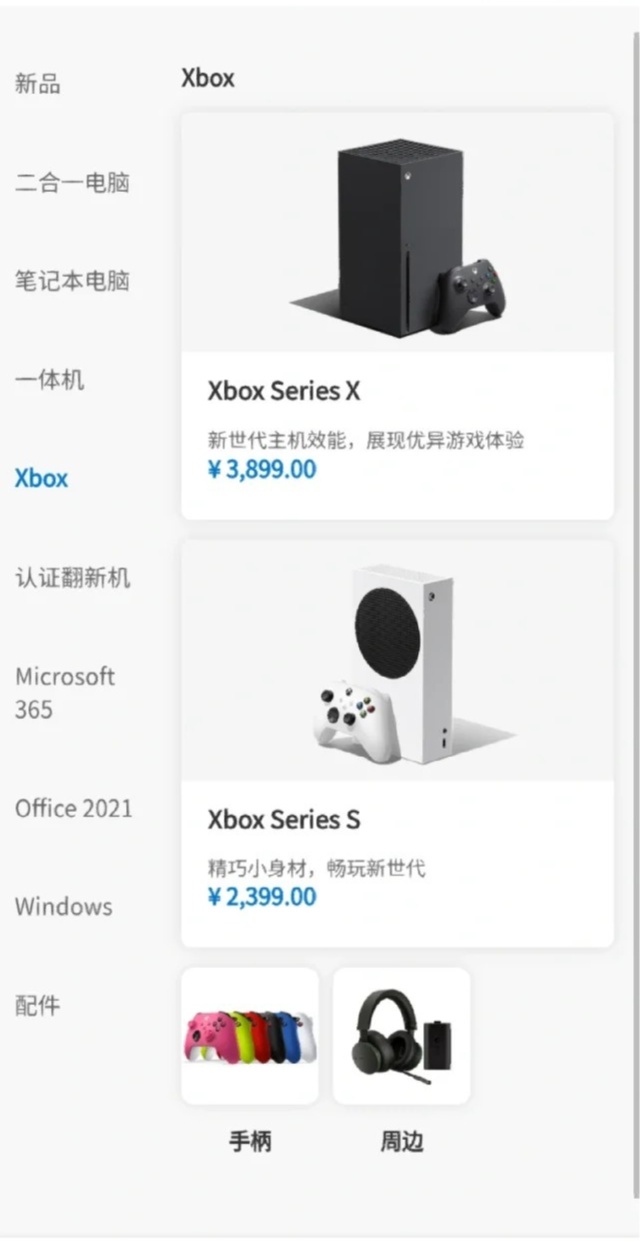Choose Microsoft 365 in the sidebar
The image size is (640, 1241).
click(65, 693)
